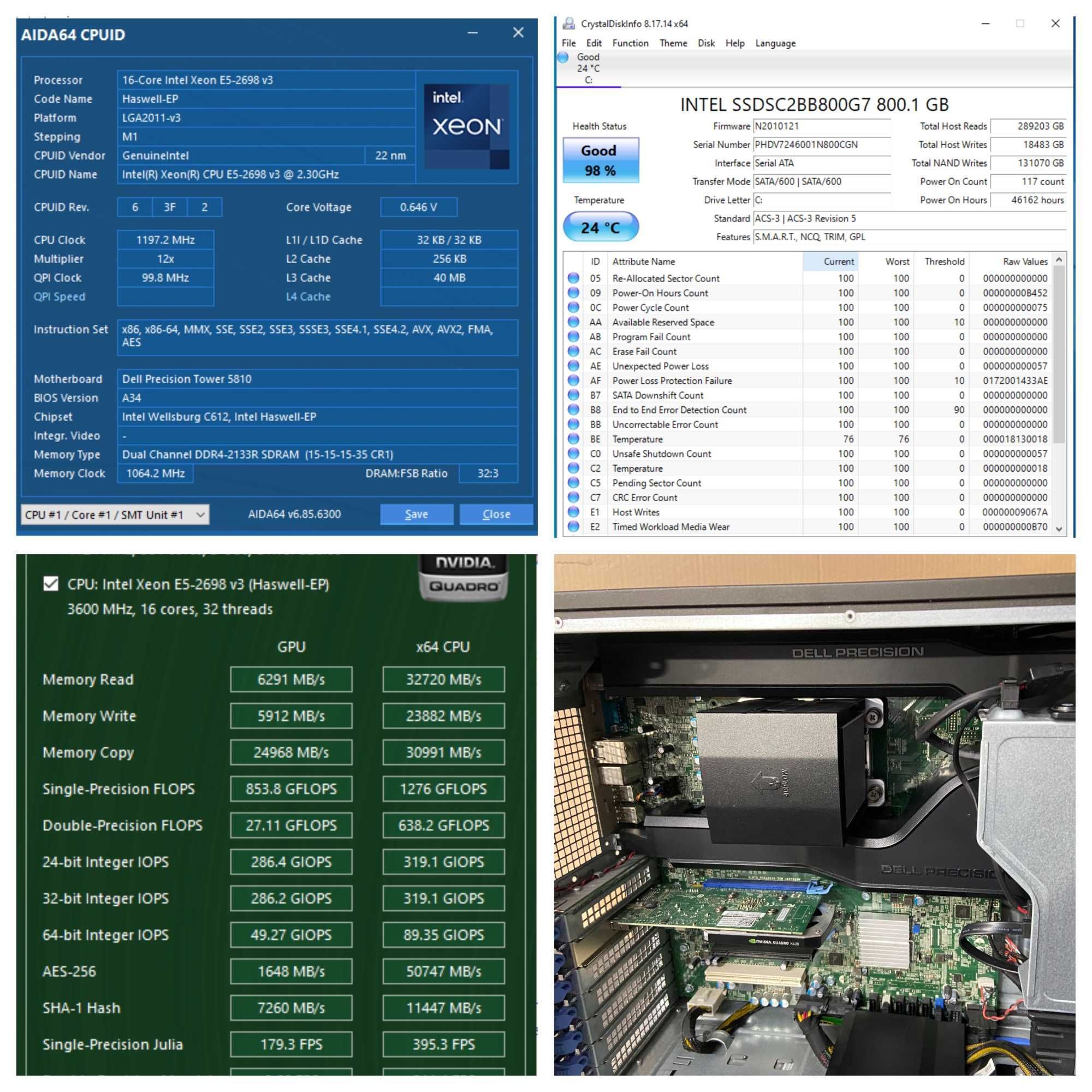
Task: Click the scroll-up arrow of the attribute list
Action: point(1059,259)
